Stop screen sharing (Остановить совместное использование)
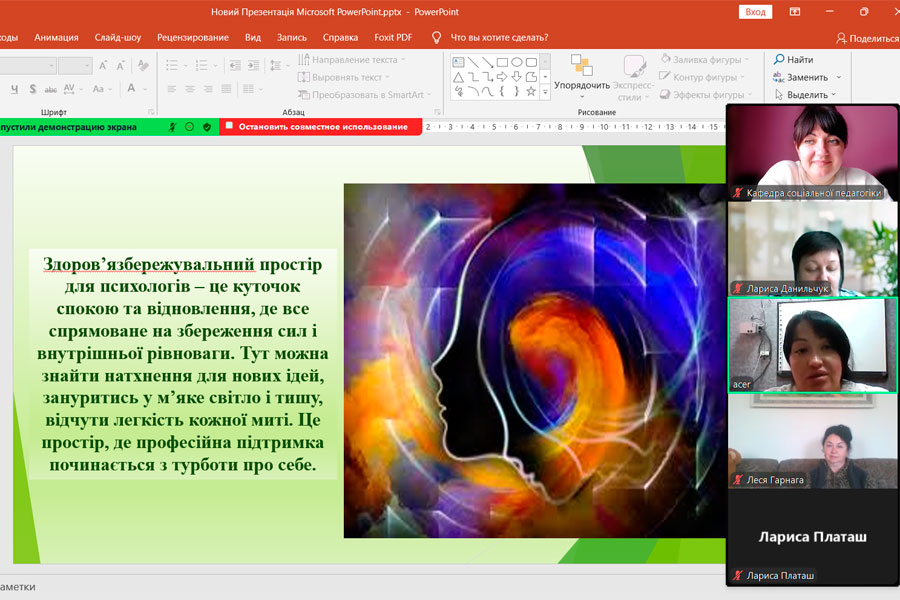The width and height of the screenshot is (900, 600). (321, 126)
